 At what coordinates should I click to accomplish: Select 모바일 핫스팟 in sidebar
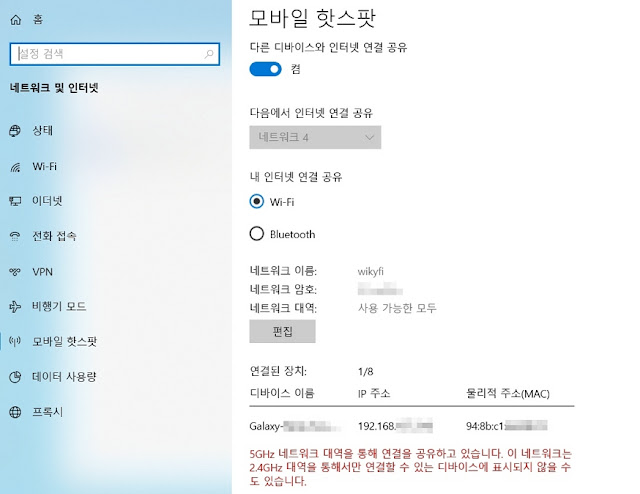(64, 341)
